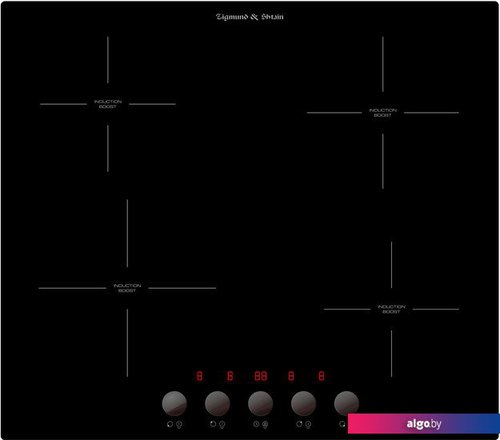Viewport: 500px width, 440px height.
Task: Tap the rear-left zone indicator icon
Action: 213,424
